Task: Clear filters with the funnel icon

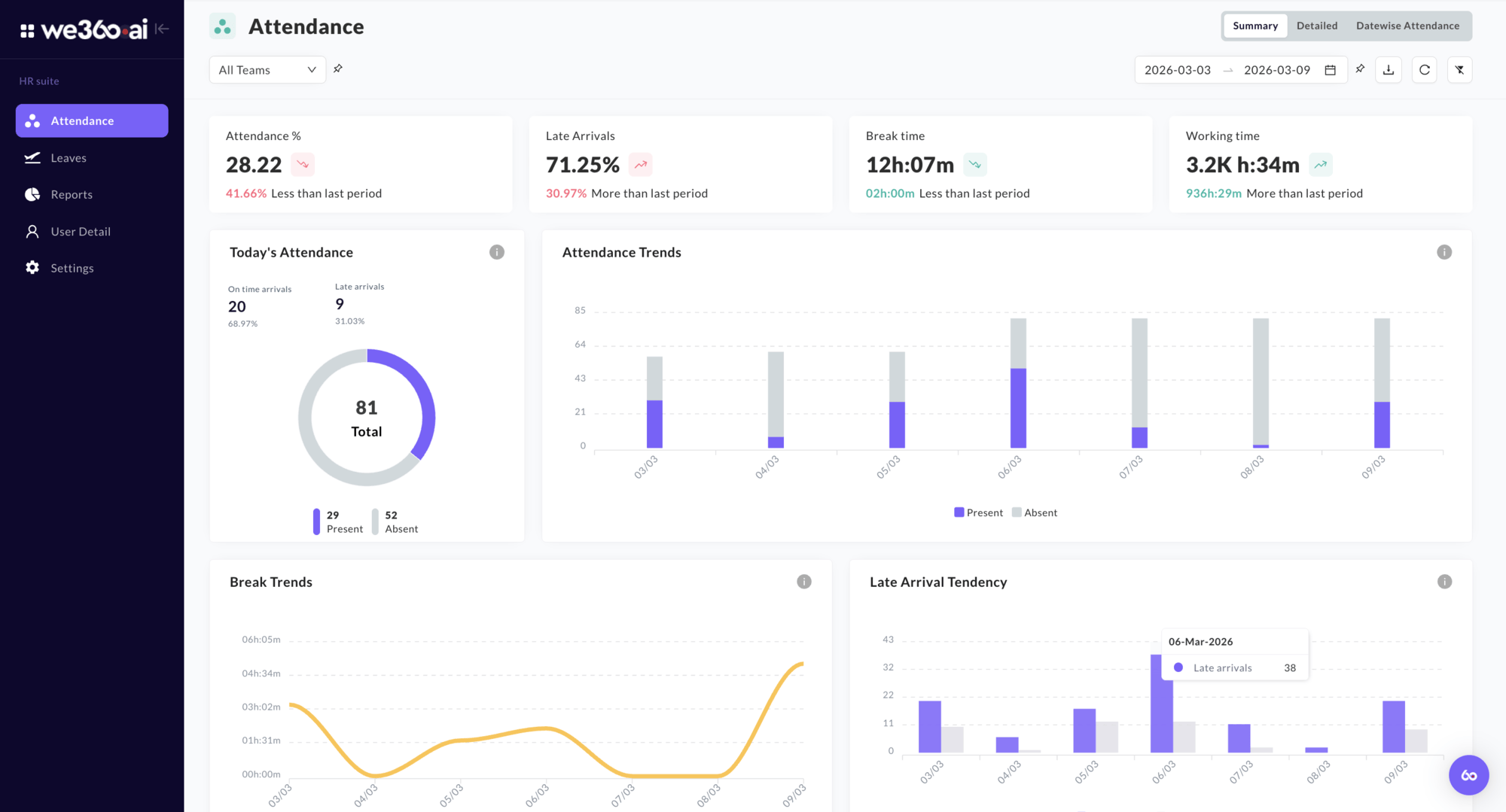Action: [x=1459, y=70]
